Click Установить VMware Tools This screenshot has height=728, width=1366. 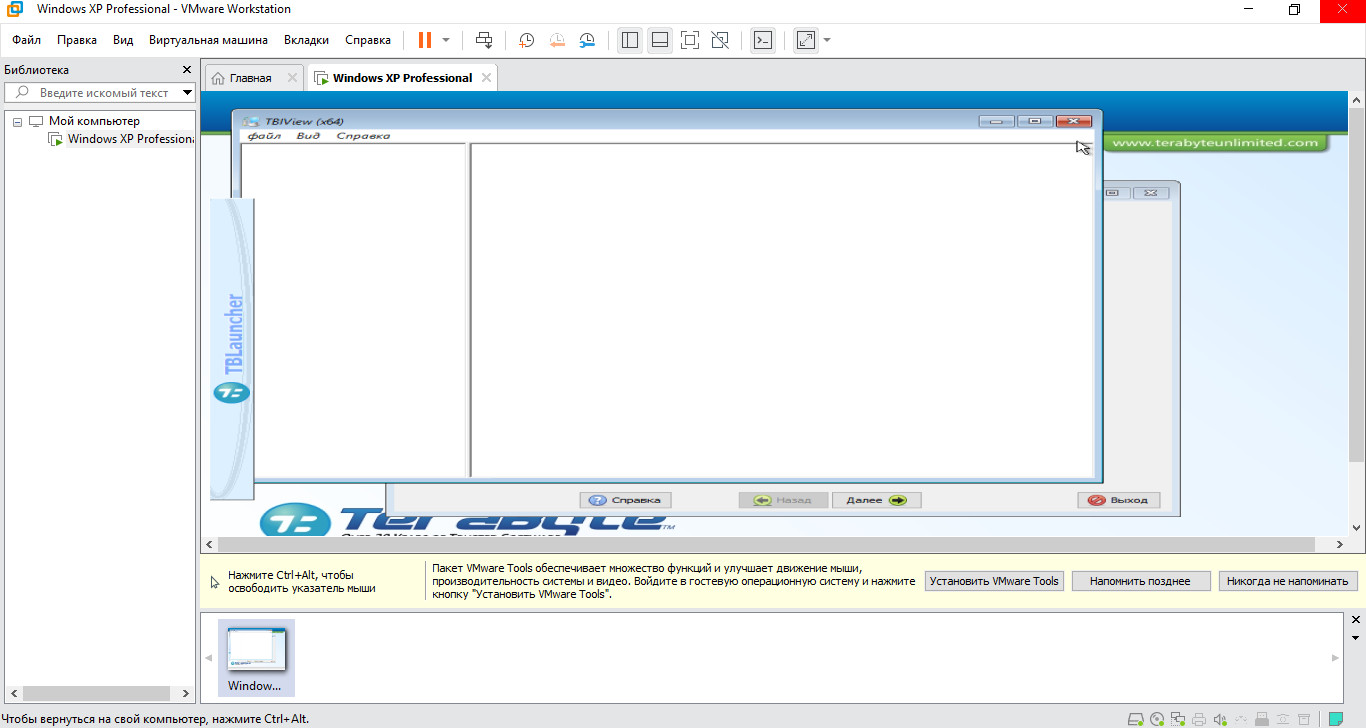[994, 581]
